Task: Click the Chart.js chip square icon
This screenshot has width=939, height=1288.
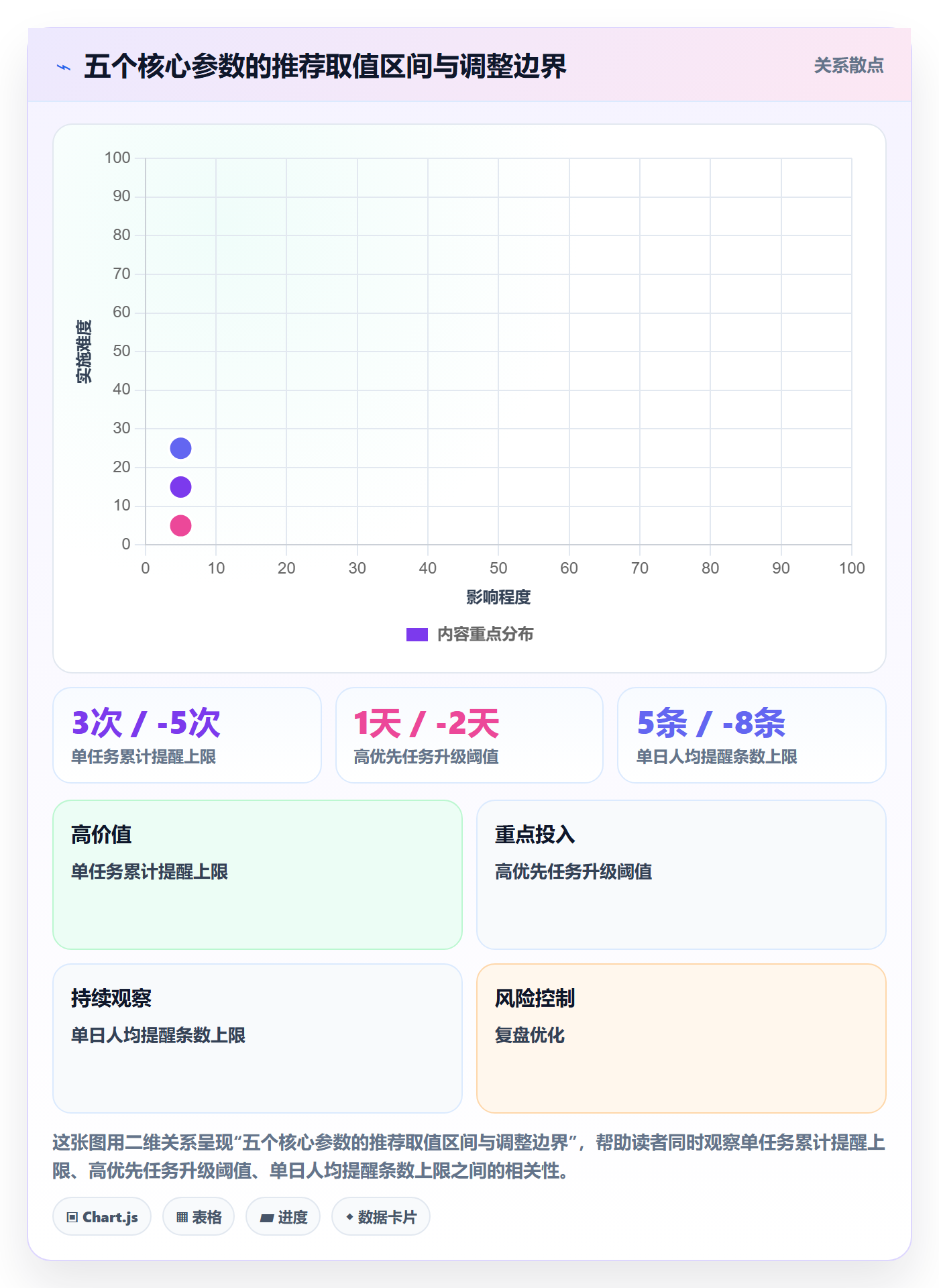Action: (72, 1218)
